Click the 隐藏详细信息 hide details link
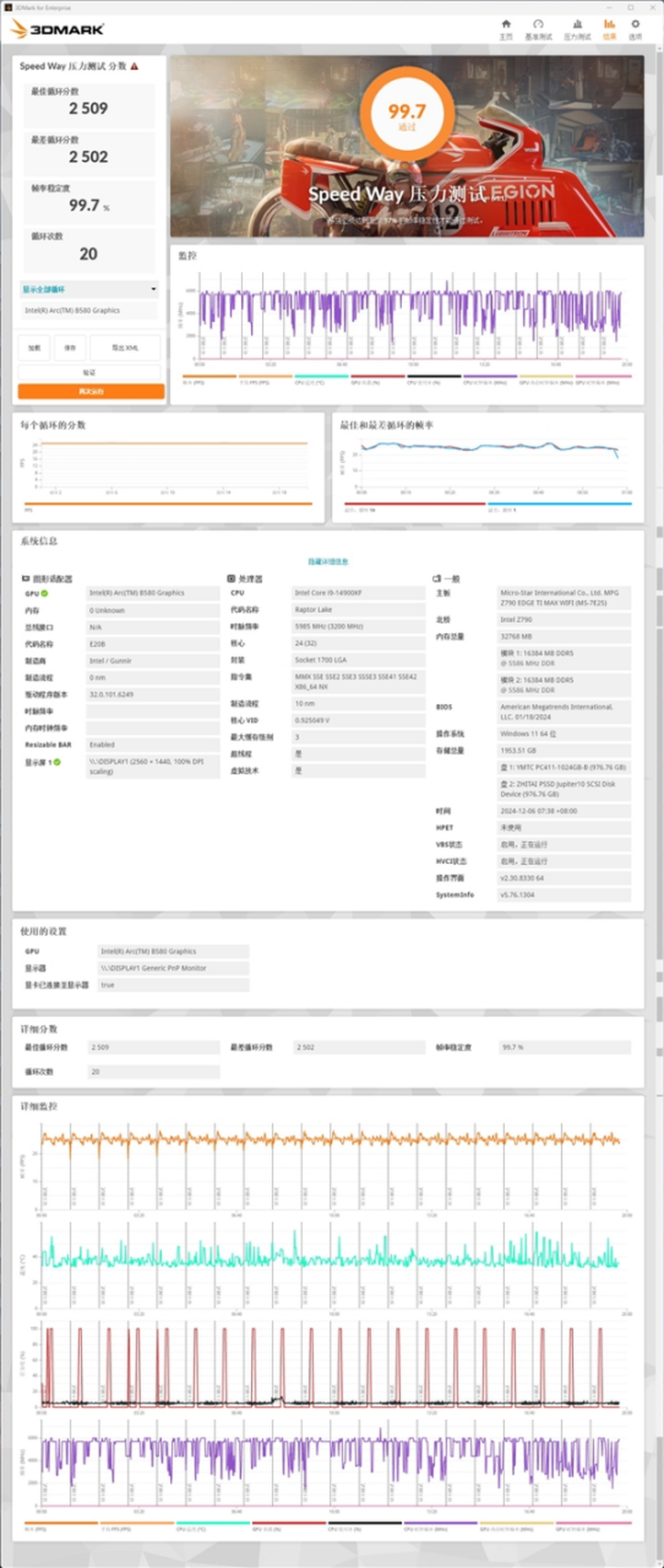 328,562
